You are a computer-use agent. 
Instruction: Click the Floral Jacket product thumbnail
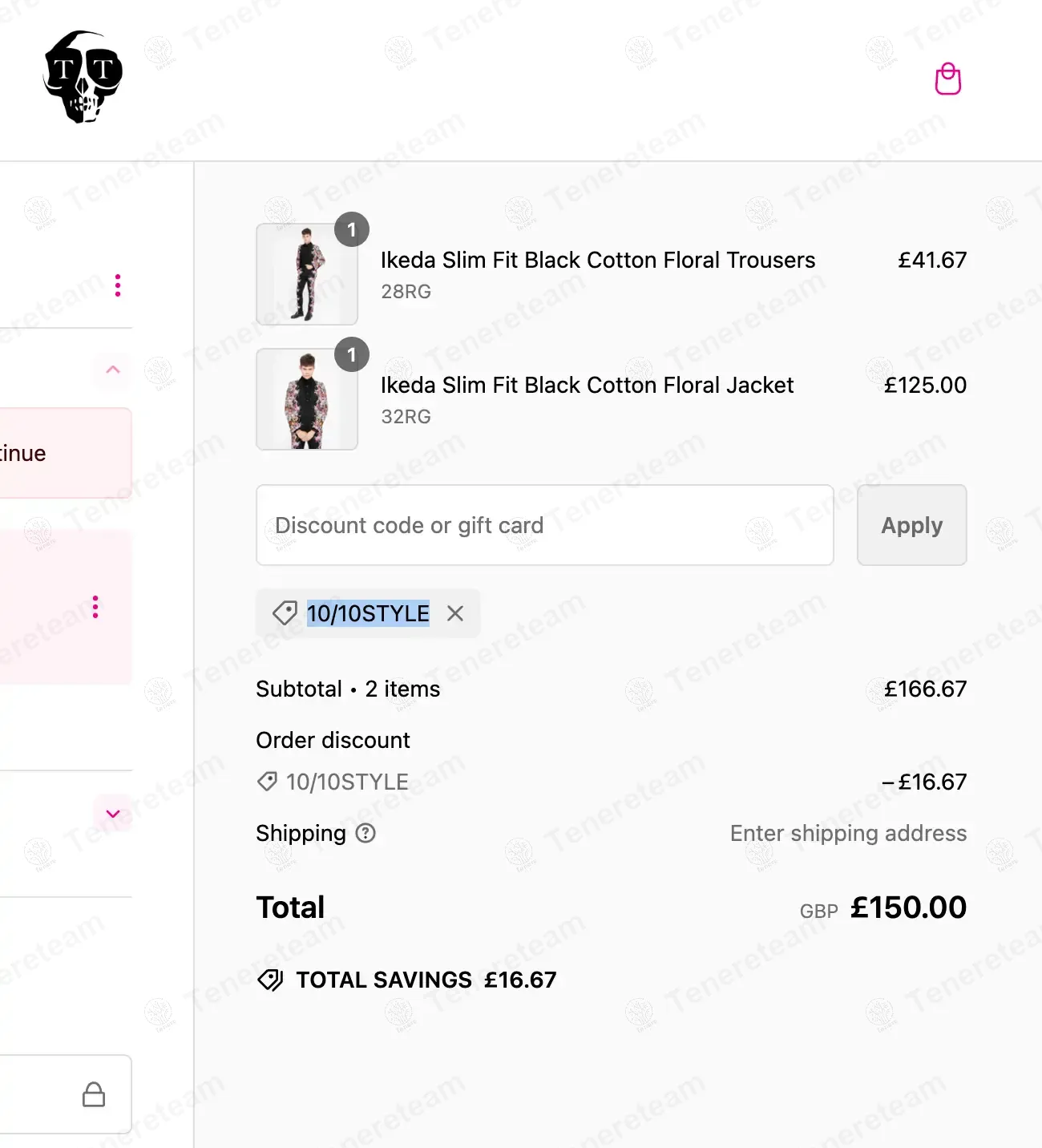pyautogui.click(x=306, y=399)
